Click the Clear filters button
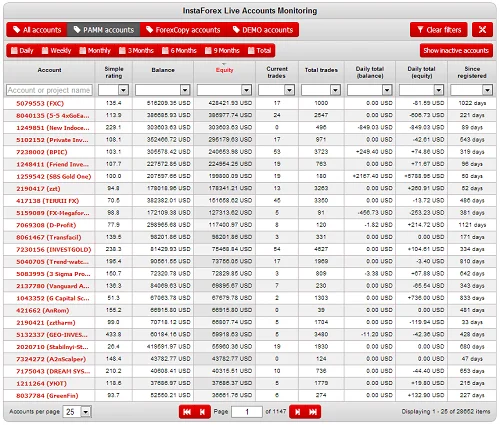 tap(439, 30)
